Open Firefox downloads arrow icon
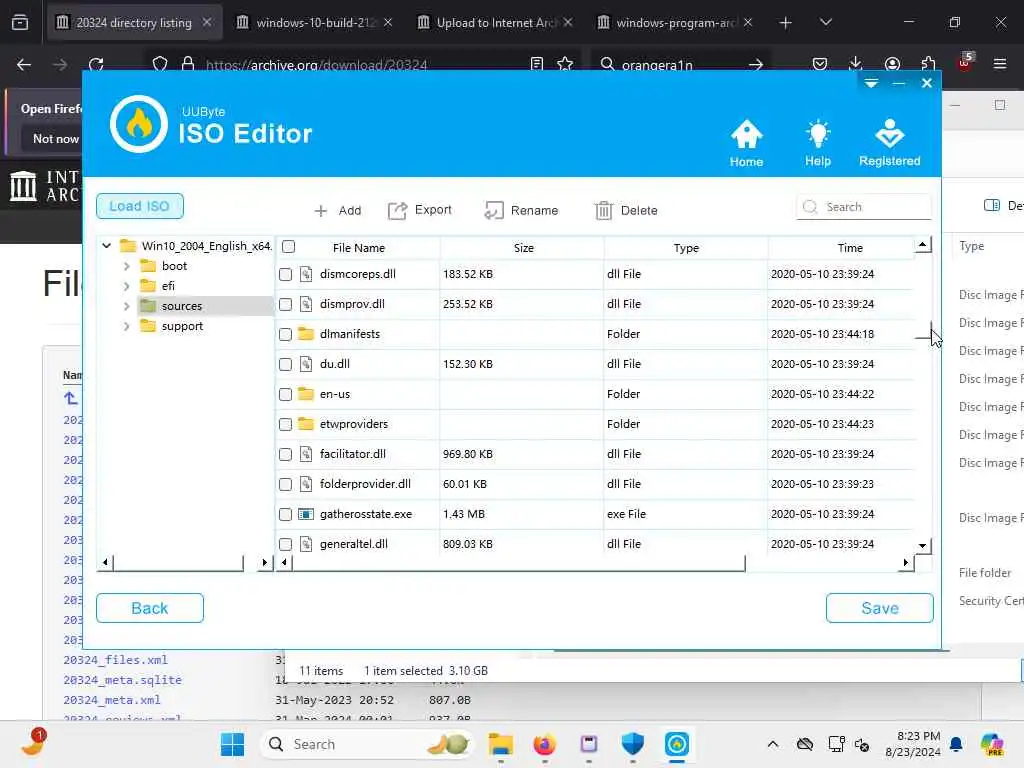 pos(856,64)
